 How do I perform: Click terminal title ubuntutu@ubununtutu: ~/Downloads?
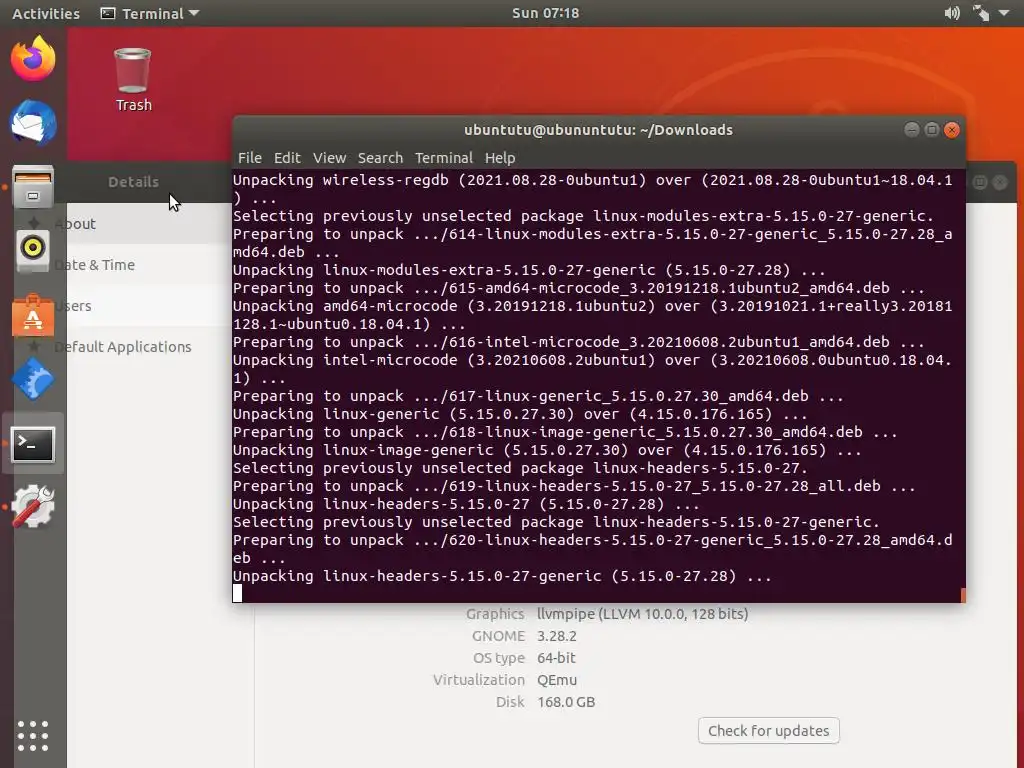click(598, 130)
